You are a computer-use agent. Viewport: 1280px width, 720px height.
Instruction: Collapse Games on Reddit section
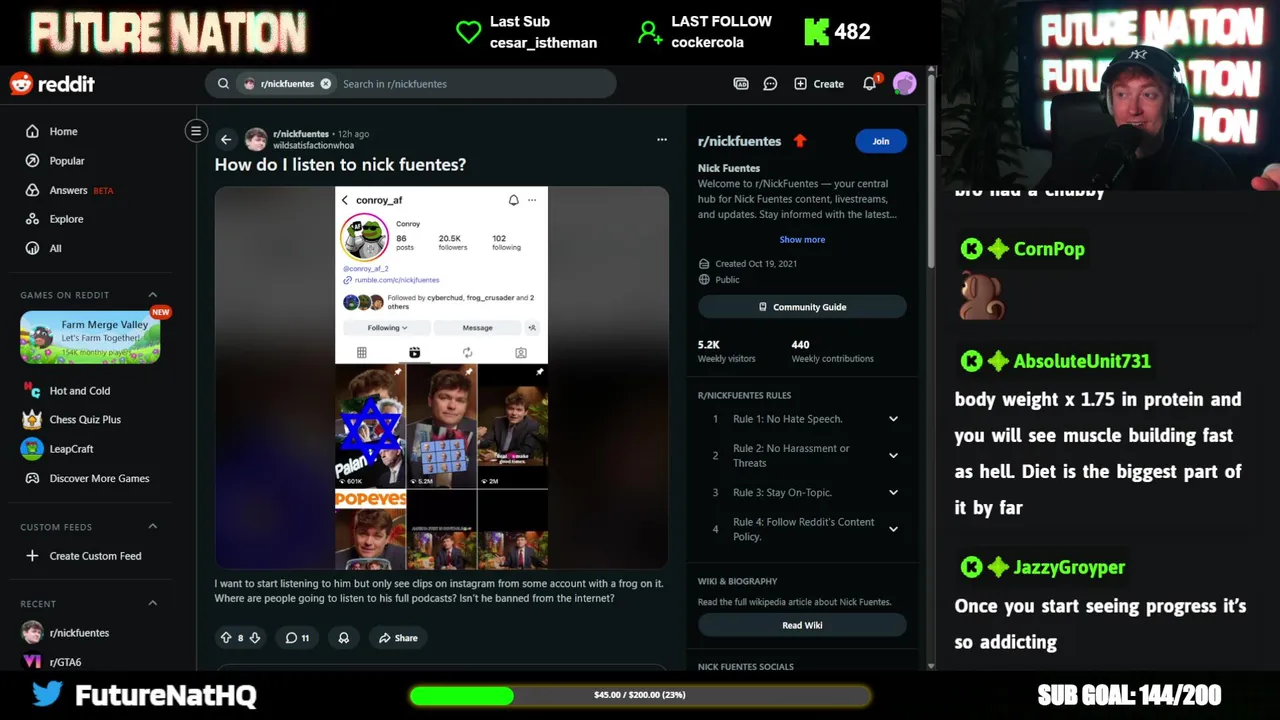153,295
